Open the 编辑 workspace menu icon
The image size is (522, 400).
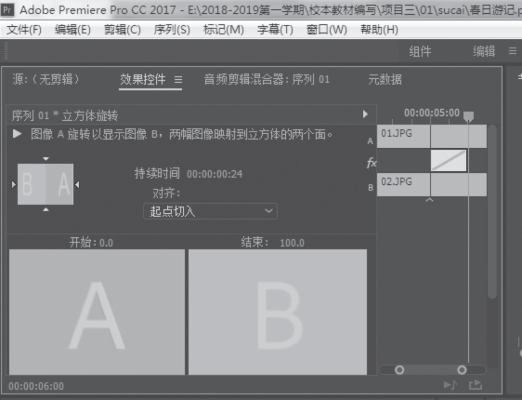coord(513,51)
